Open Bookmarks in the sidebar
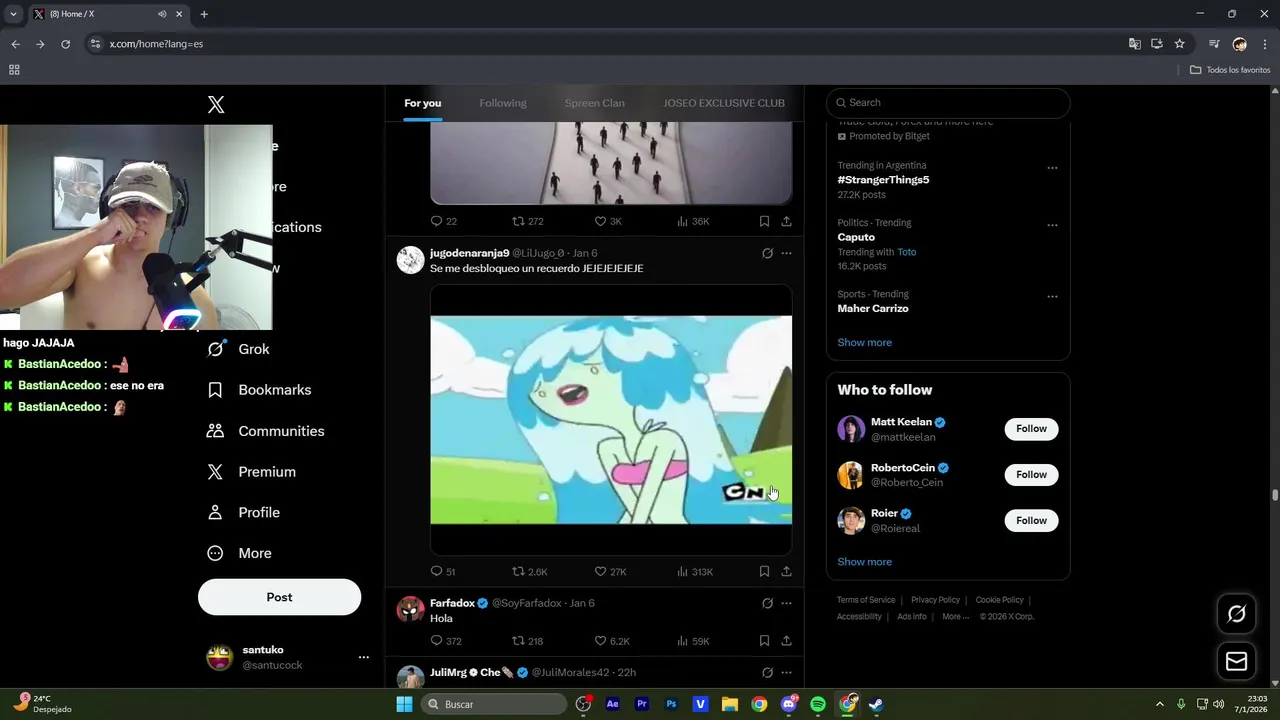 pos(259,390)
